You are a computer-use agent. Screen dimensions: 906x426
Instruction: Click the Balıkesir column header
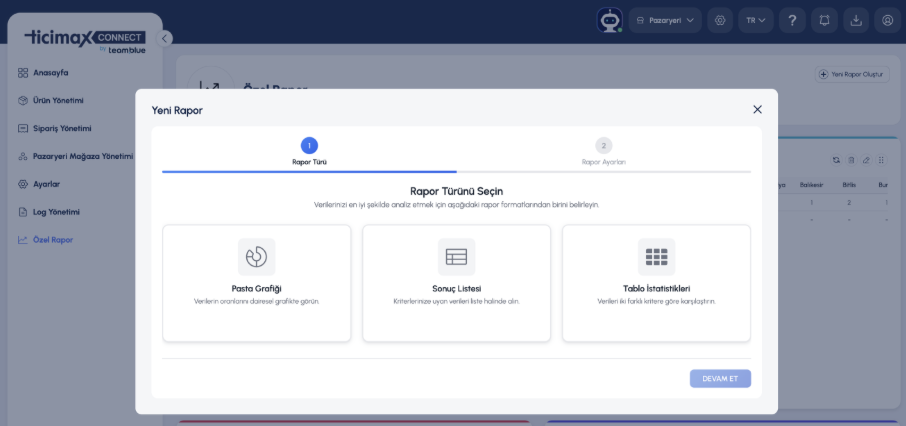pos(811,185)
